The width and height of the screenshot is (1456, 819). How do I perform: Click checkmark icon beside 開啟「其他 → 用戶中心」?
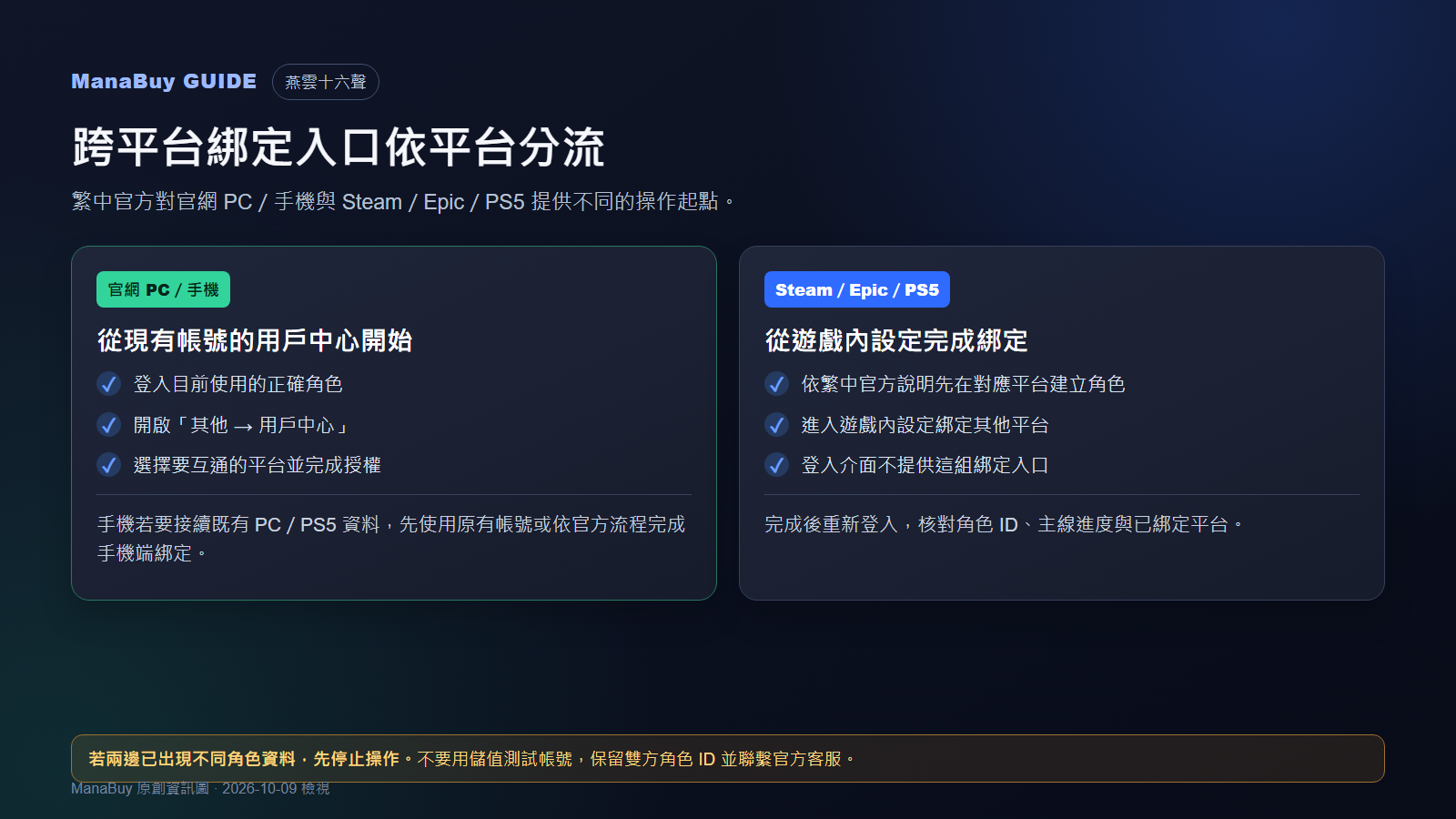[109, 425]
